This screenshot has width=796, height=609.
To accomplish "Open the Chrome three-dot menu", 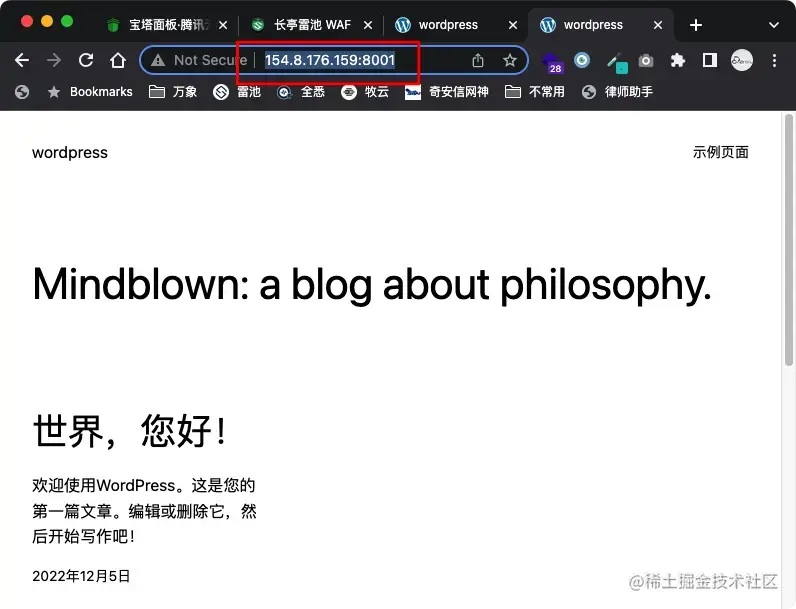I will (x=774, y=60).
